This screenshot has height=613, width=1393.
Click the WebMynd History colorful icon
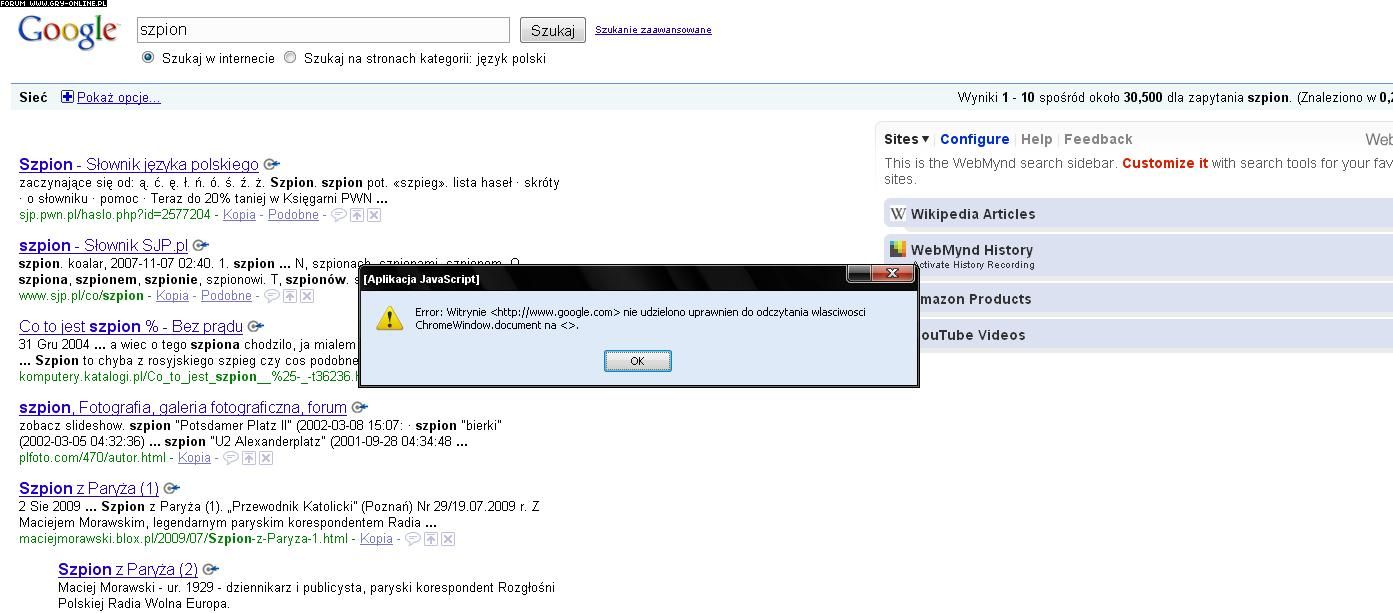(898, 250)
